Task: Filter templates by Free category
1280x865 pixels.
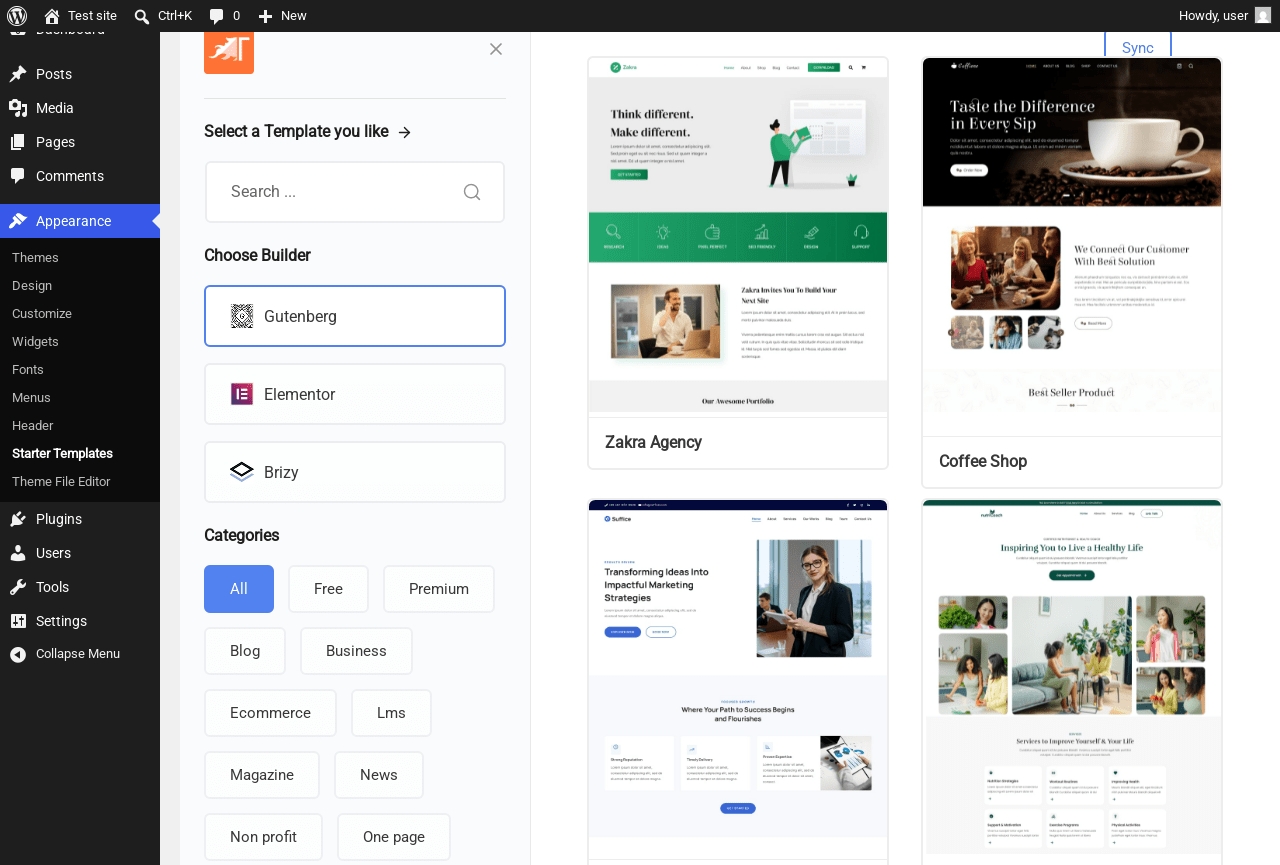Action: coord(328,589)
